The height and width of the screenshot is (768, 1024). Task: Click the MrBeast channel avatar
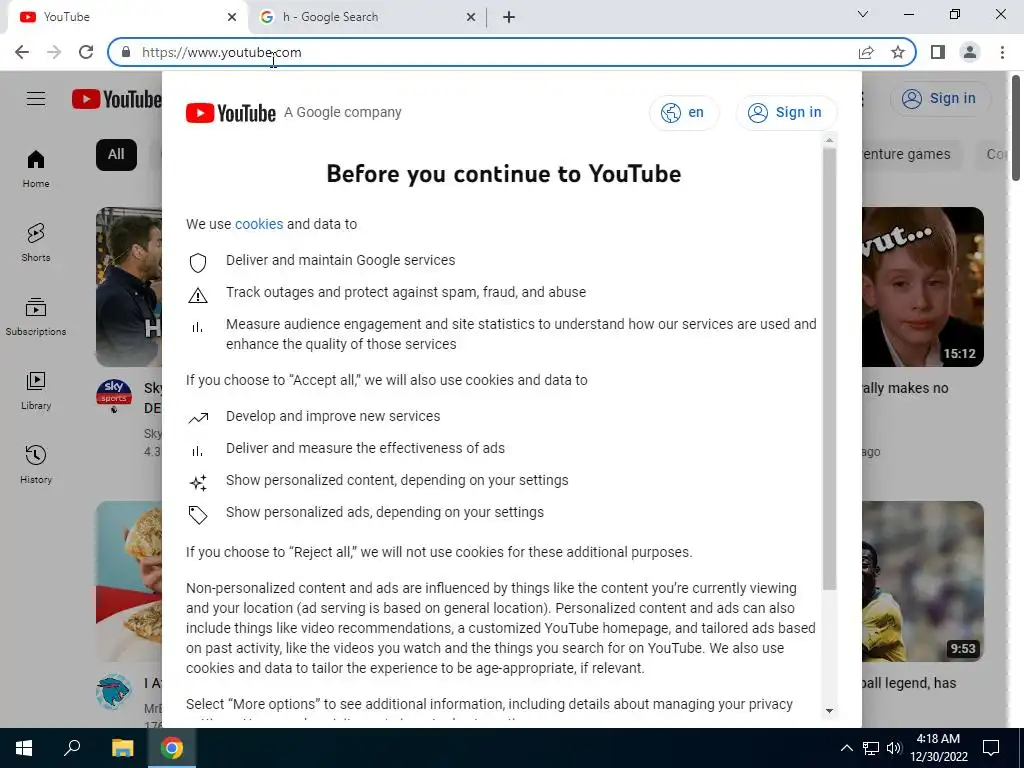point(114,692)
